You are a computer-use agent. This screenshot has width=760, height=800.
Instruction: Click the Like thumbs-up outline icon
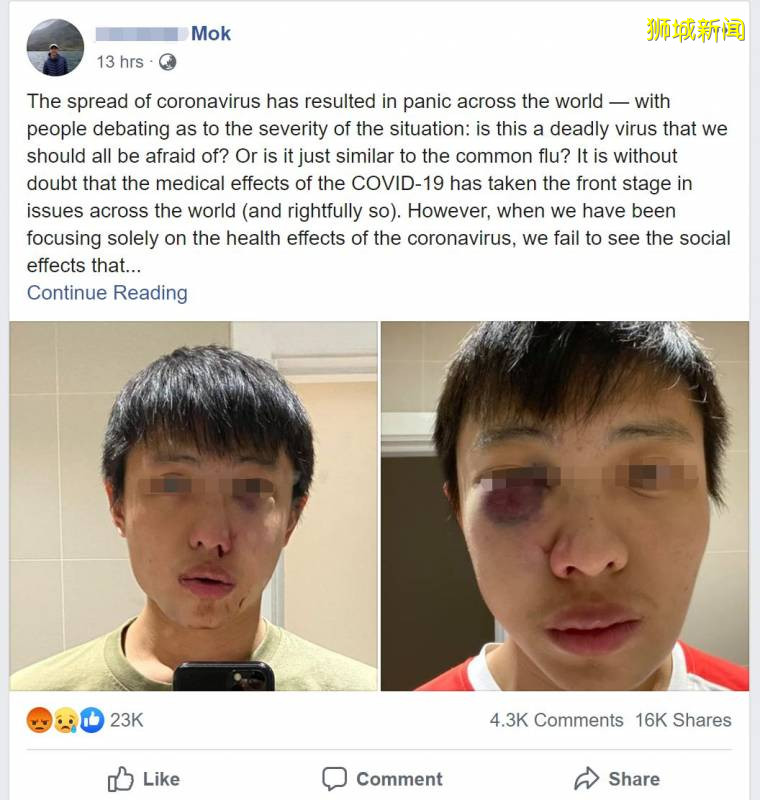(x=121, y=779)
